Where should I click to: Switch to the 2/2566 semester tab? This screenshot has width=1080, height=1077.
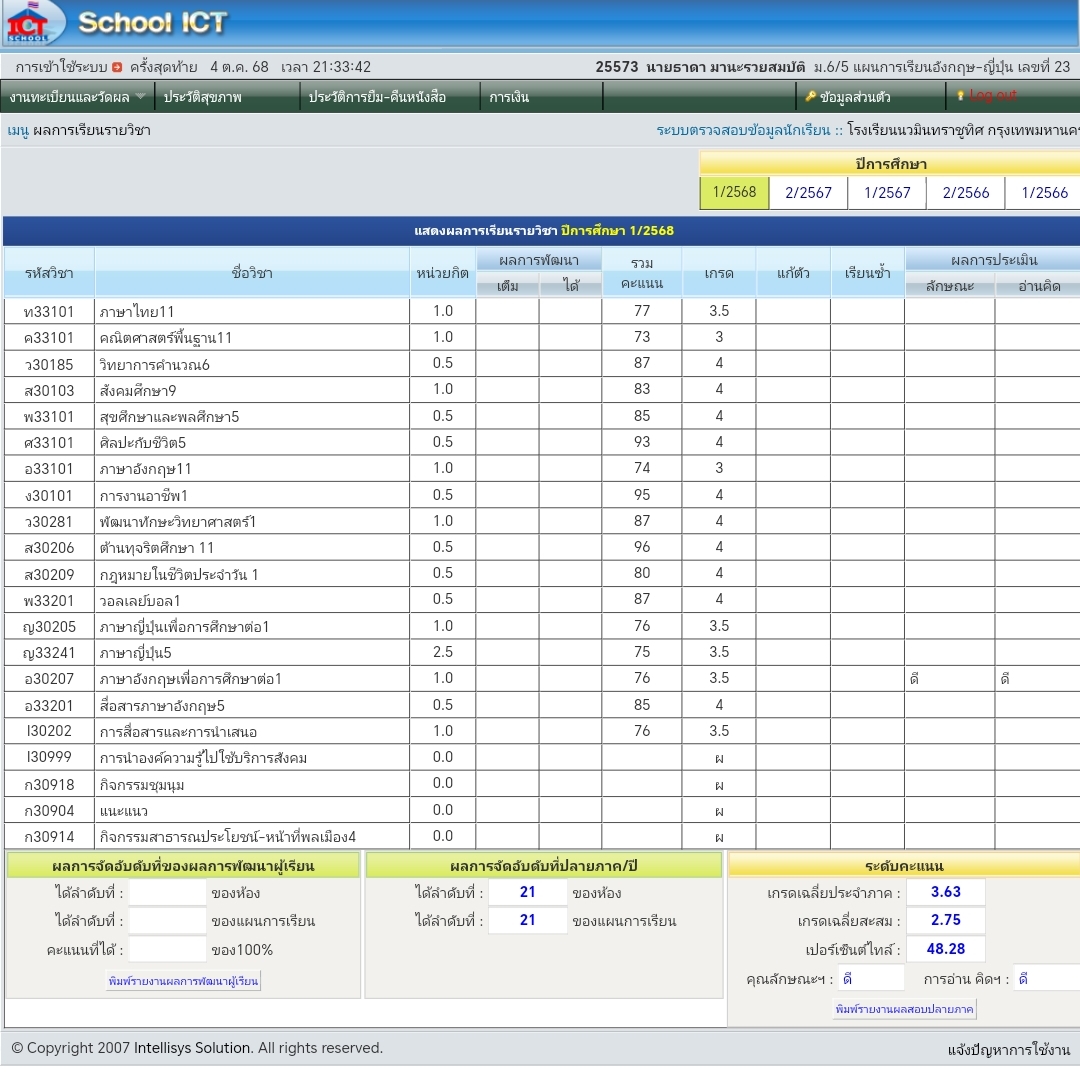[x=965, y=193]
